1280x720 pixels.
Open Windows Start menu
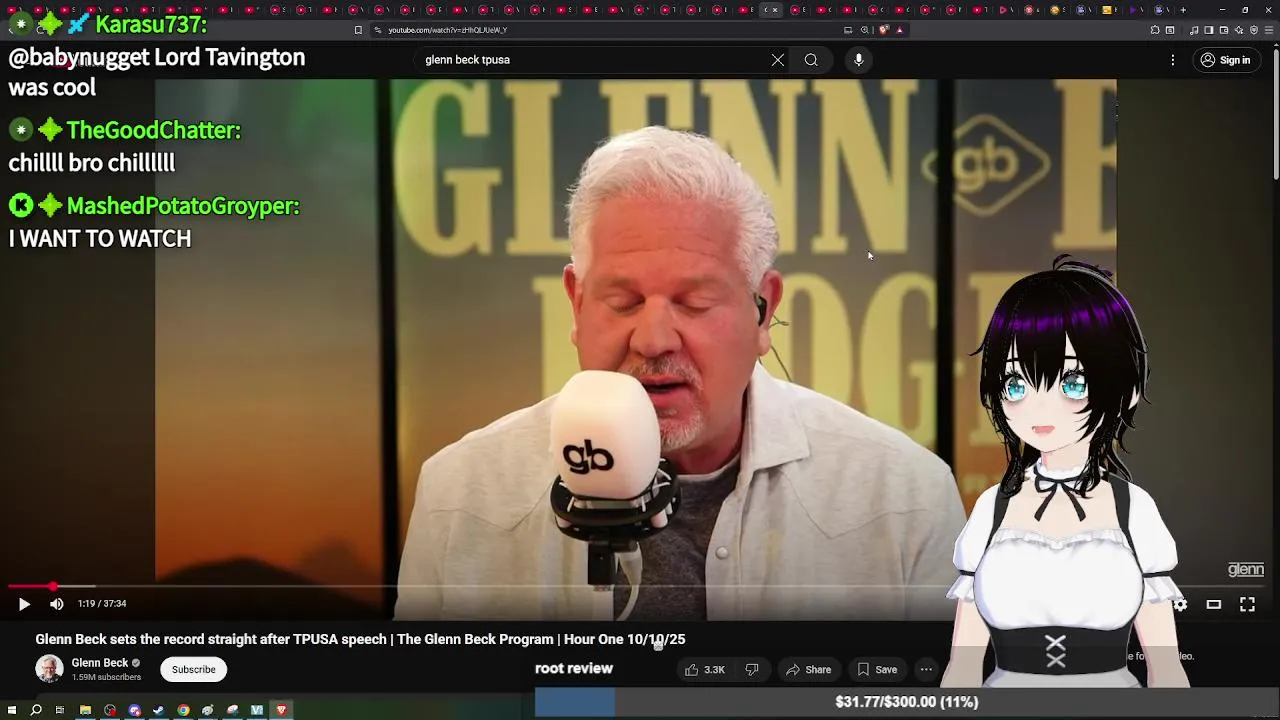[x=12, y=710]
